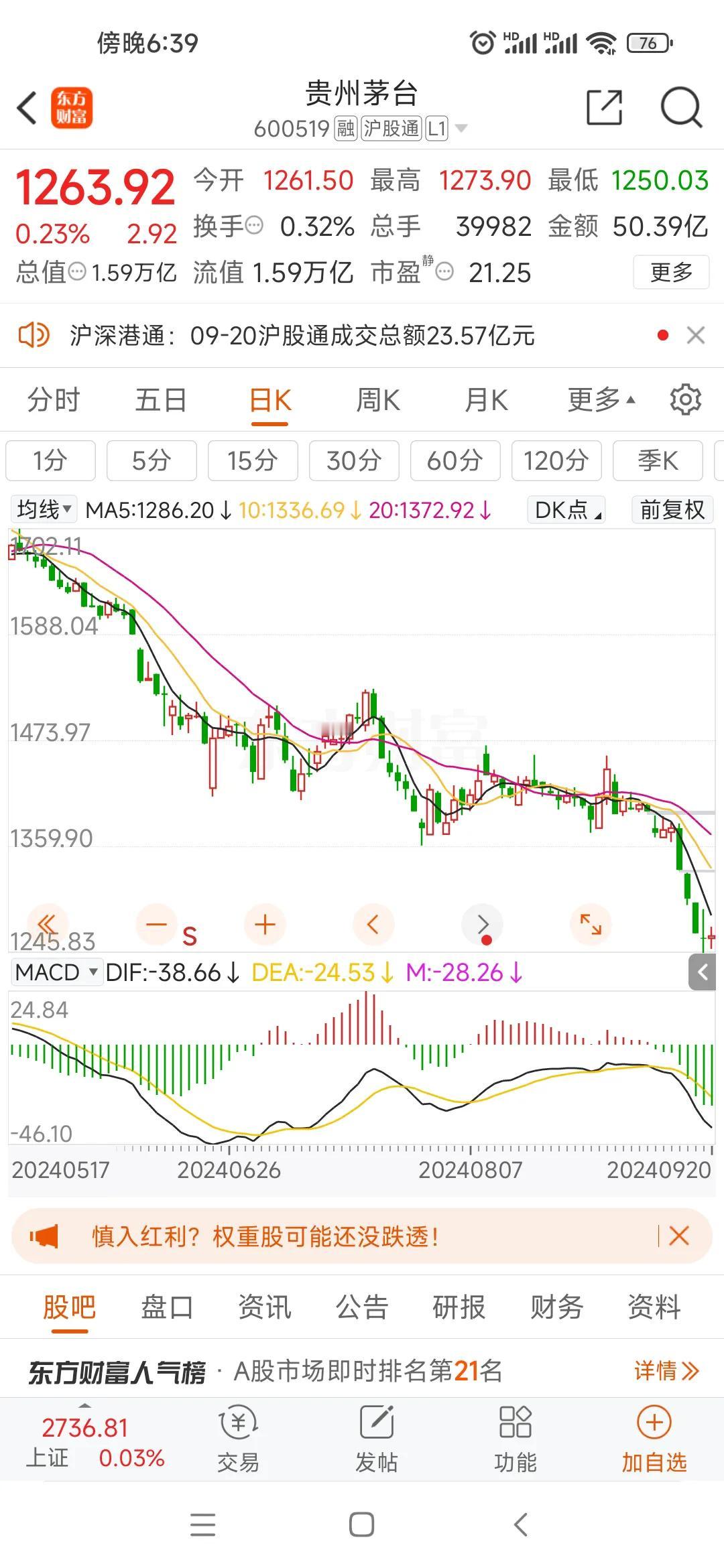724x1568 pixels.
Task: Open the 公告 tab
Action: [x=362, y=1307]
